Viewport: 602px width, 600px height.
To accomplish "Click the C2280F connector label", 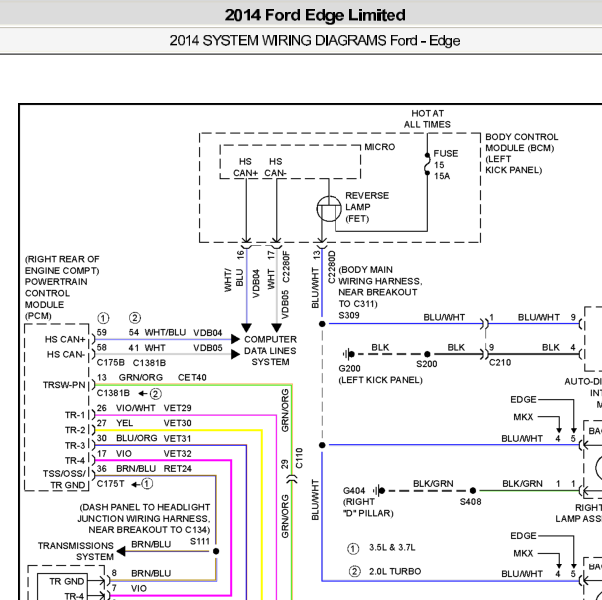I will pyautogui.click(x=286, y=267).
